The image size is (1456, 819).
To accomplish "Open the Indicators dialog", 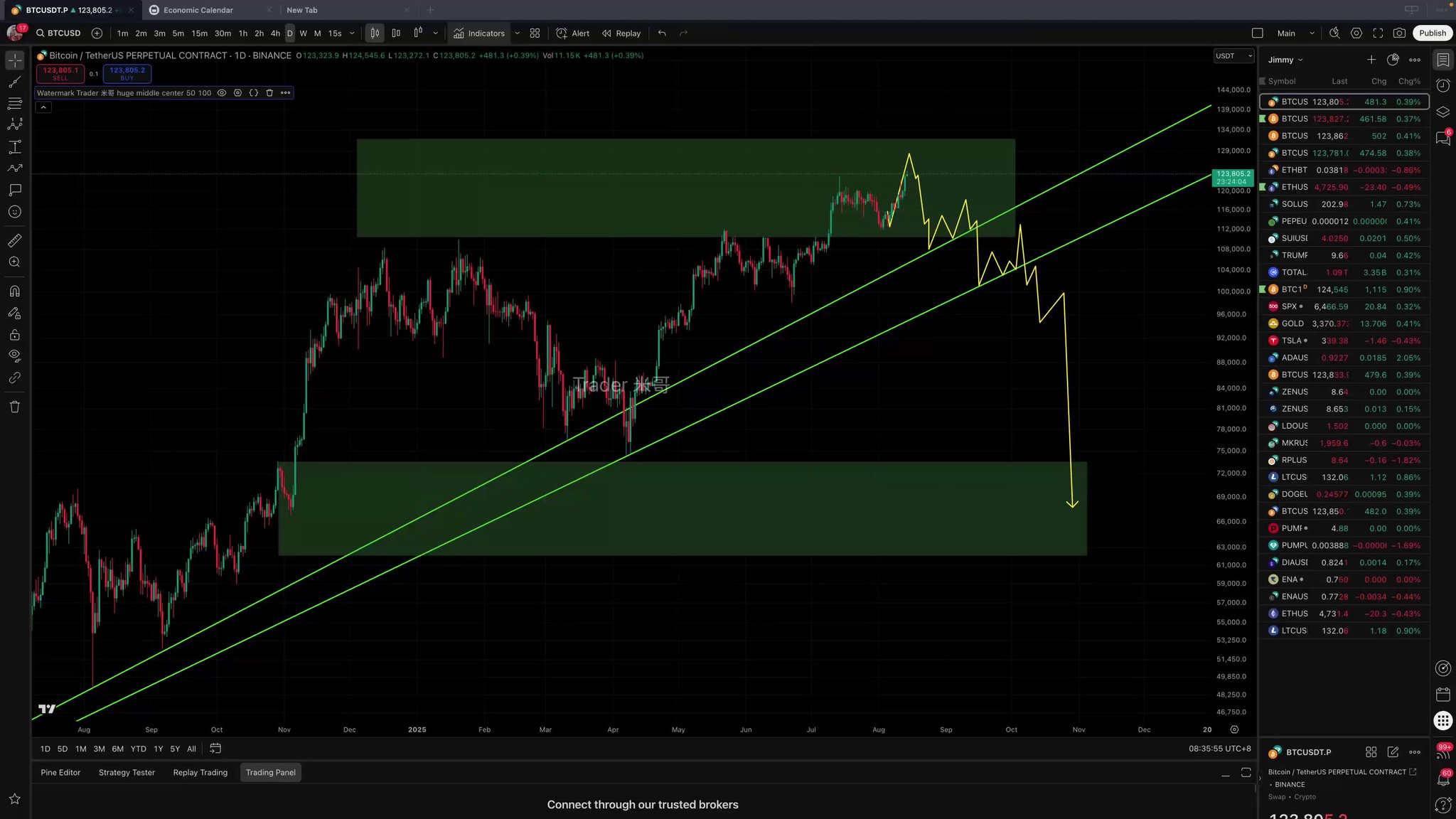I will (x=479, y=33).
